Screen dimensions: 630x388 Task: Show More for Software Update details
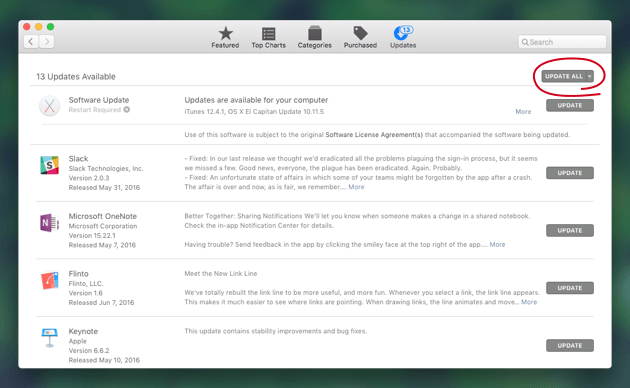click(523, 112)
